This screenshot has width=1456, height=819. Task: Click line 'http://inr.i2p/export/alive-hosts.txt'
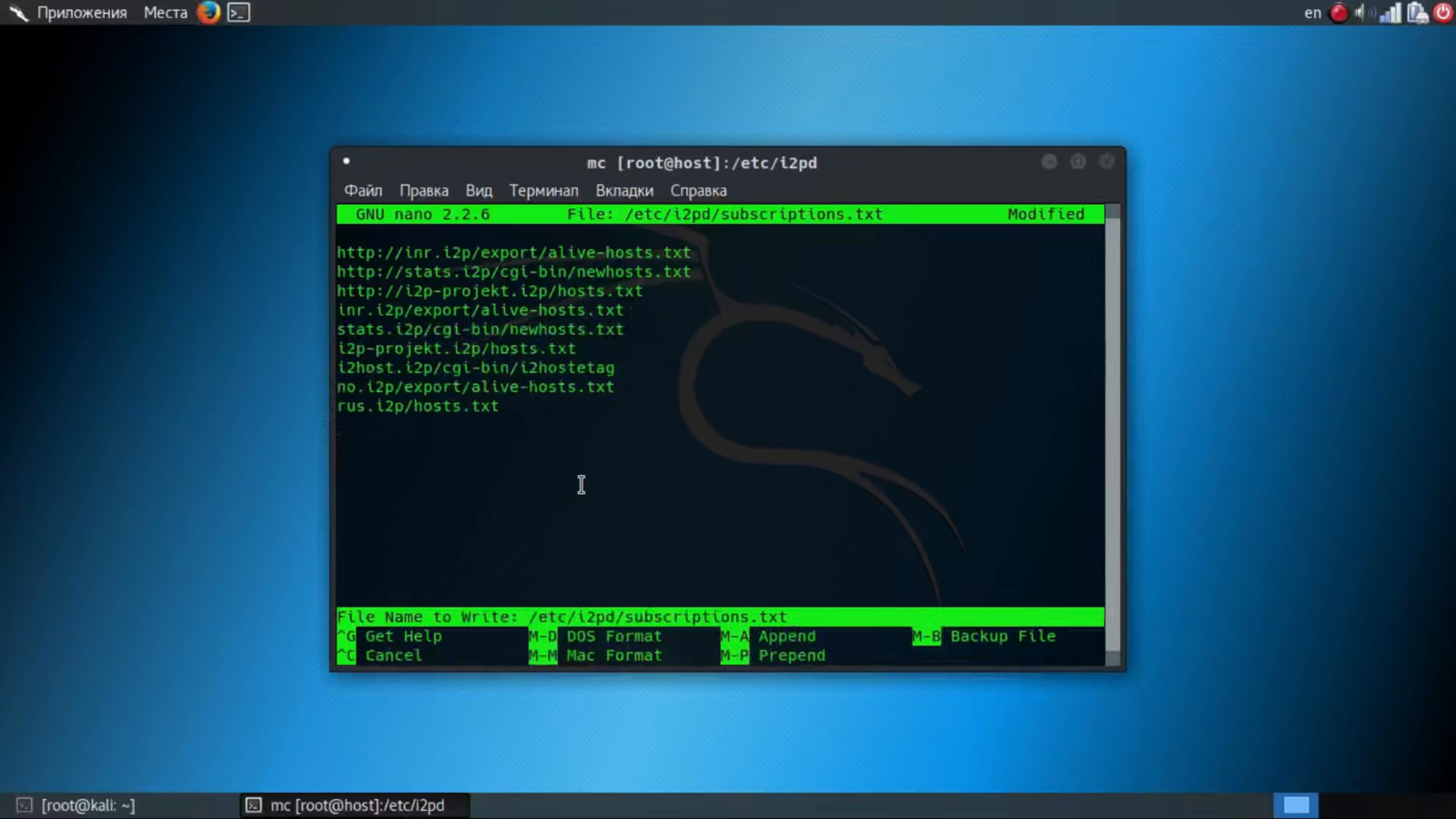coord(514,253)
